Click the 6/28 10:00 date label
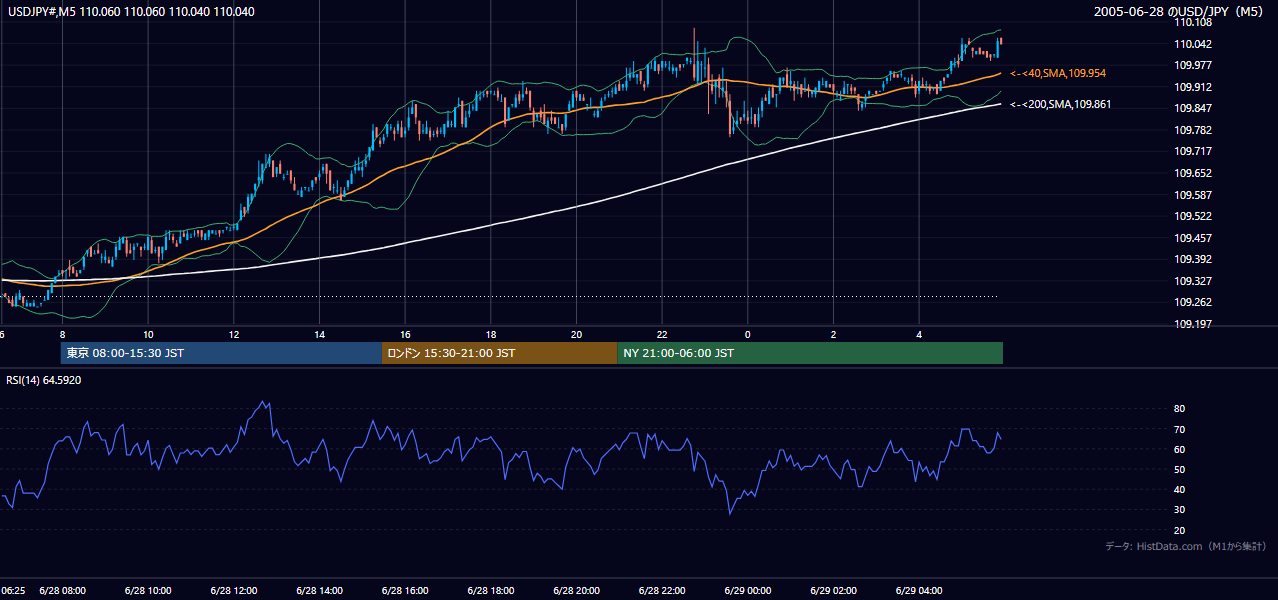Image resolution: width=1278 pixels, height=600 pixels. tap(148, 591)
